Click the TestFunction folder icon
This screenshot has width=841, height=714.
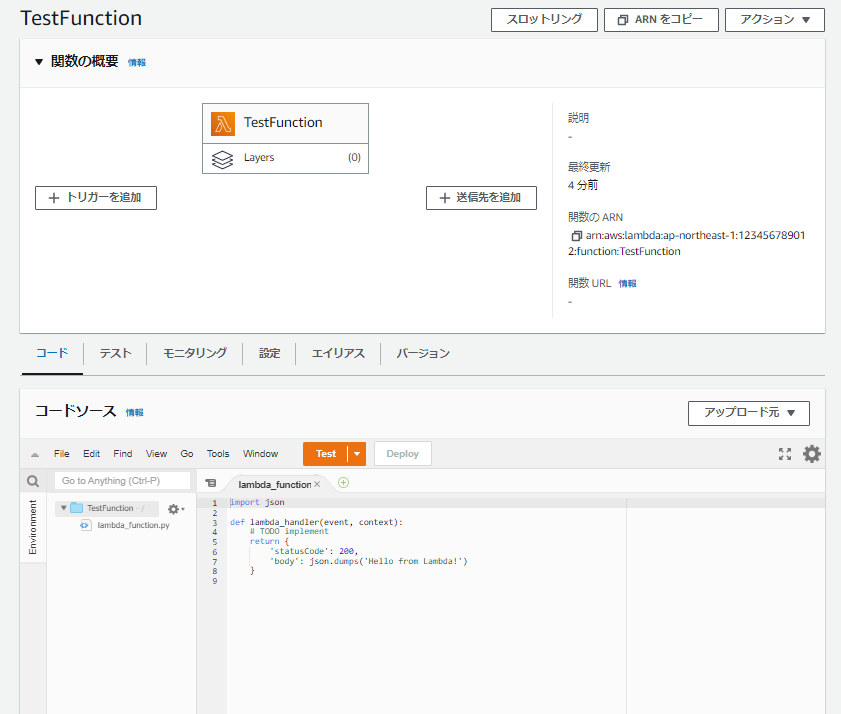click(x=77, y=507)
